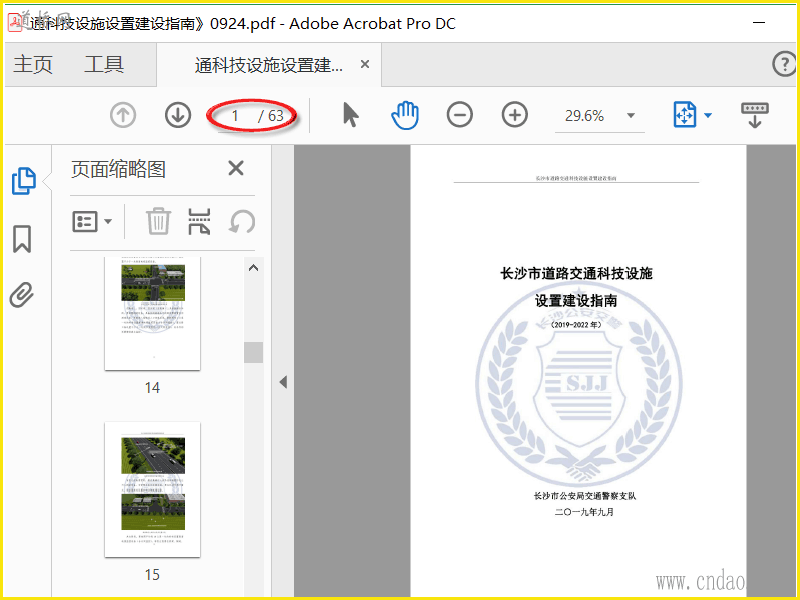
Task: Open the 主页 tab
Action: pyautogui.click(x=33, y=64)
